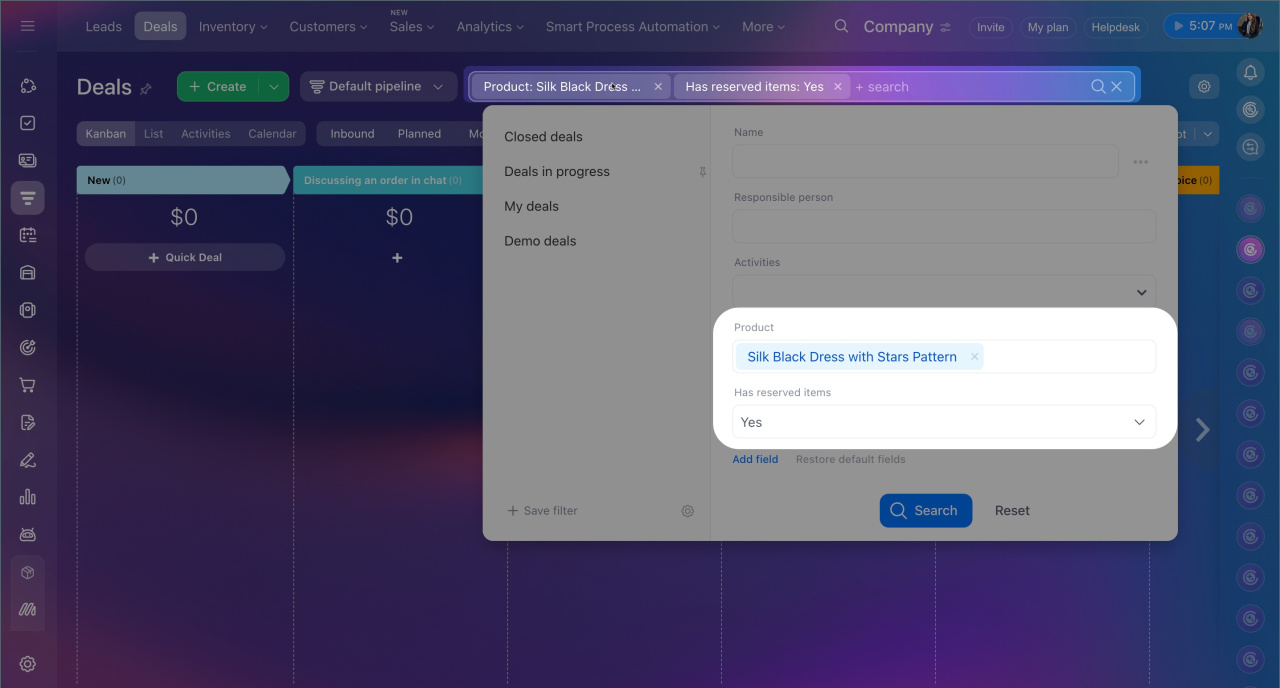
Task: Click the calendar icon in left sidebar
Action: pos(28,235)
